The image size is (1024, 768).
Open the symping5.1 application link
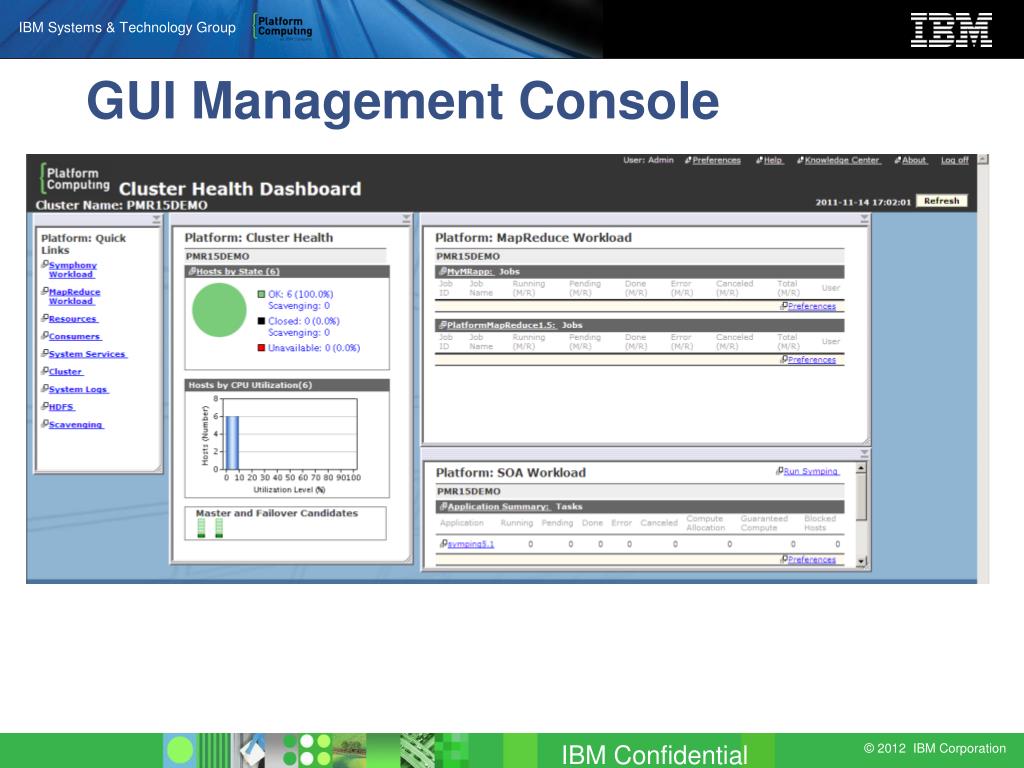471,544
